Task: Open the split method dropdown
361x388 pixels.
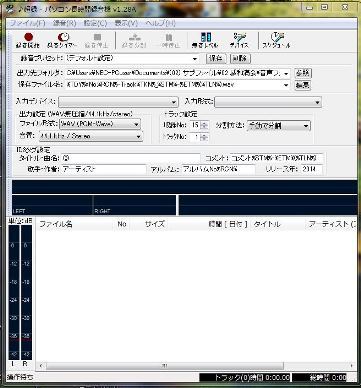Action: tap(279, 126)
